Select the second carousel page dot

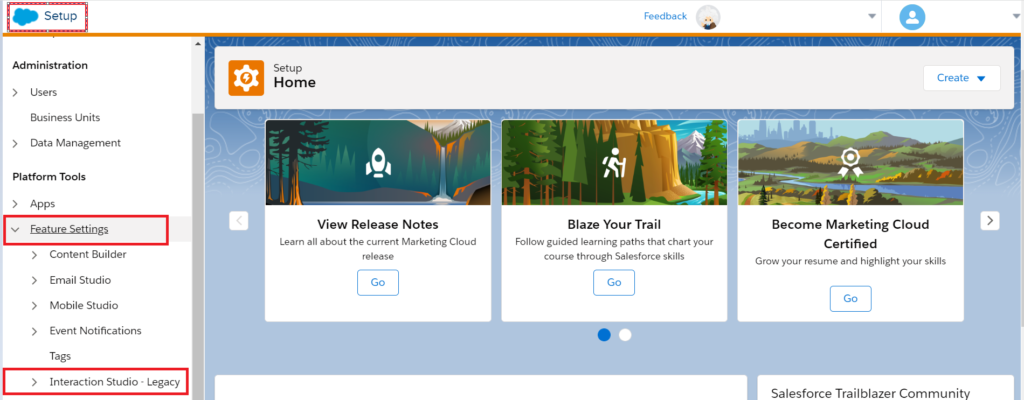[625, 335]
